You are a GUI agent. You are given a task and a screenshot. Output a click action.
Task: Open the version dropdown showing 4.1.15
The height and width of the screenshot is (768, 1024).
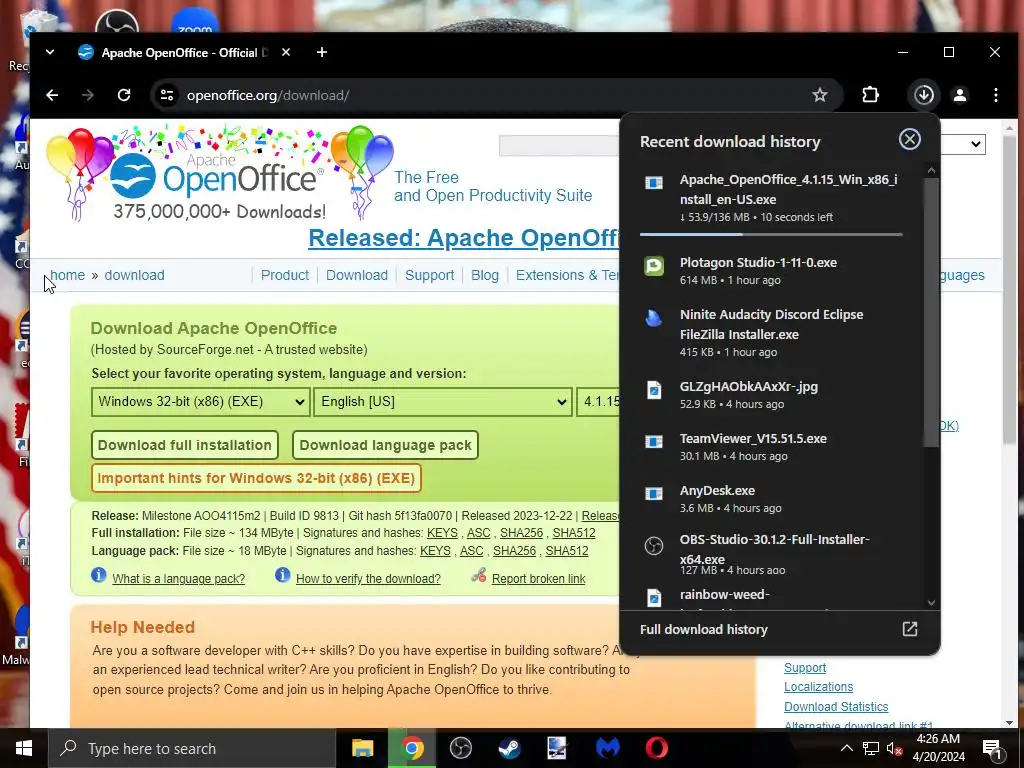[598, 402]
